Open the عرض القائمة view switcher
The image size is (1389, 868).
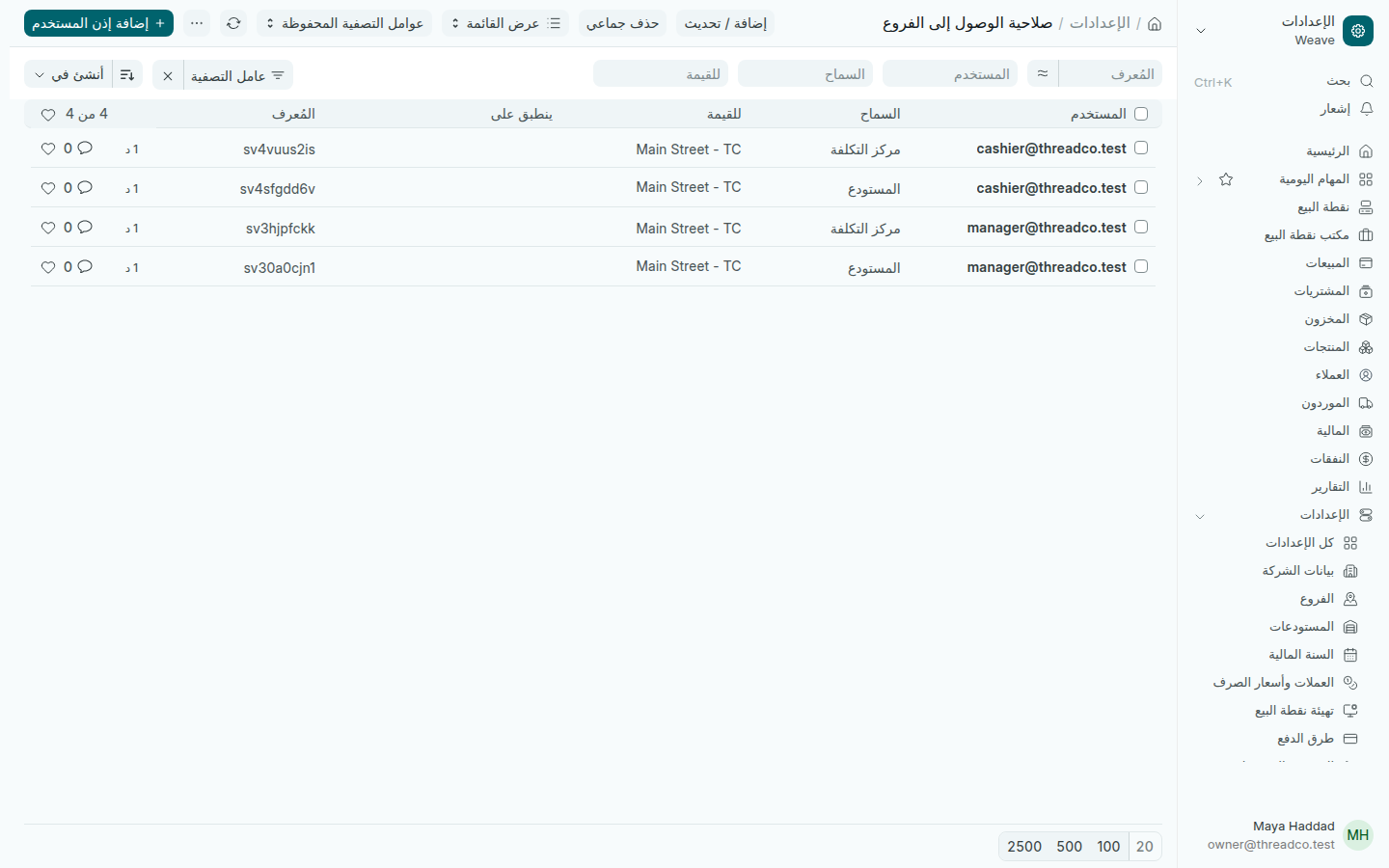tap(505, 23)
